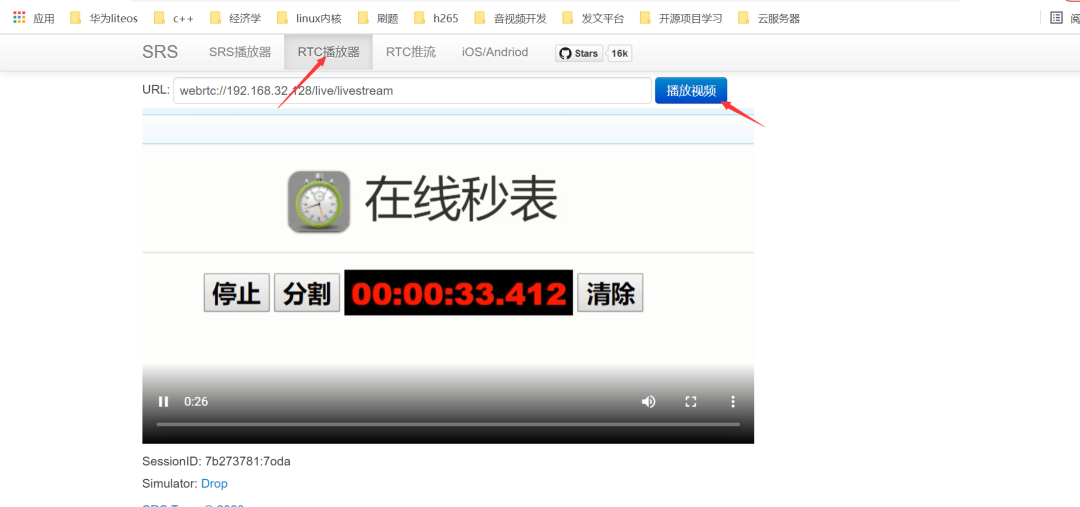Open the 音视频开发 bookmark folder
1080x507 pixels.
click(510, 19)
